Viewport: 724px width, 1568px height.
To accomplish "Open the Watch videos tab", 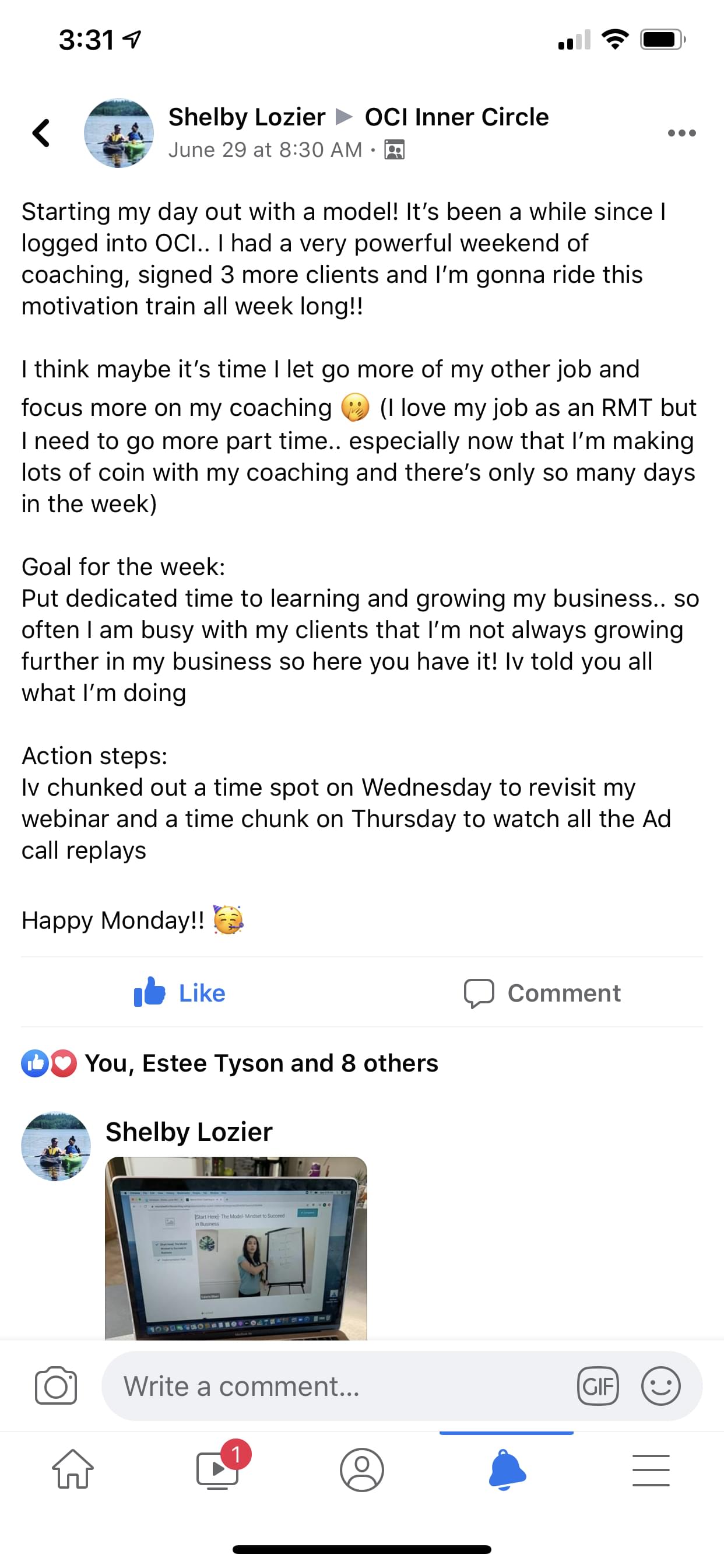I will coord(218,1469).
